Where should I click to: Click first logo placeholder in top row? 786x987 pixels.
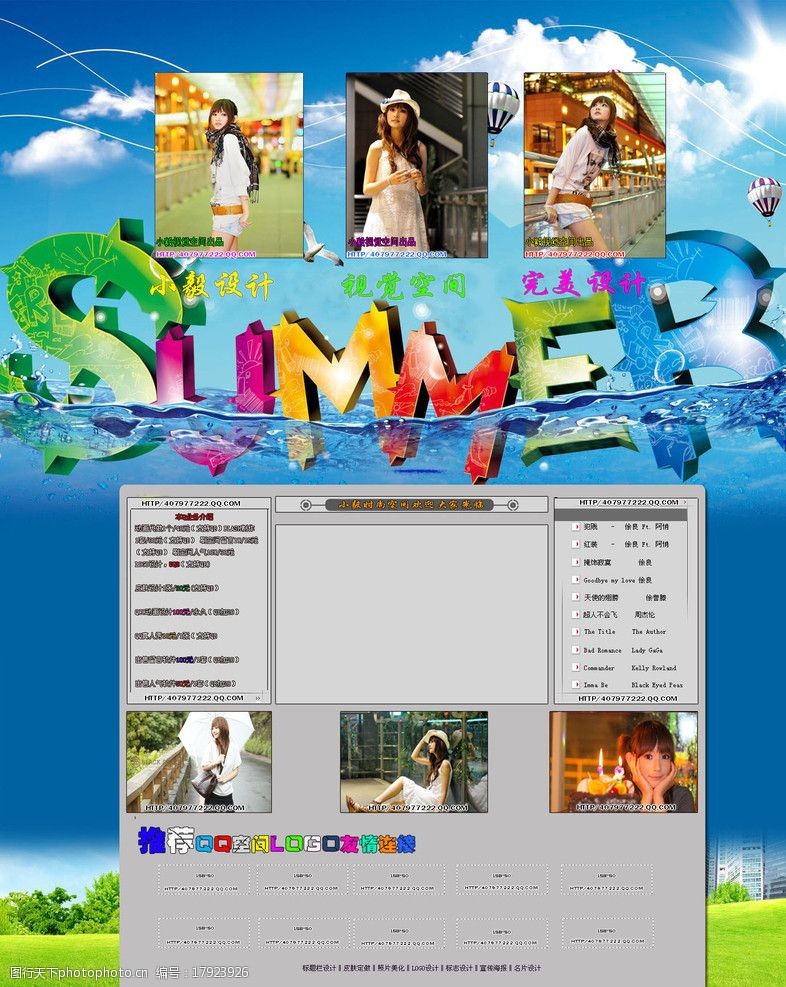(202, 880)
